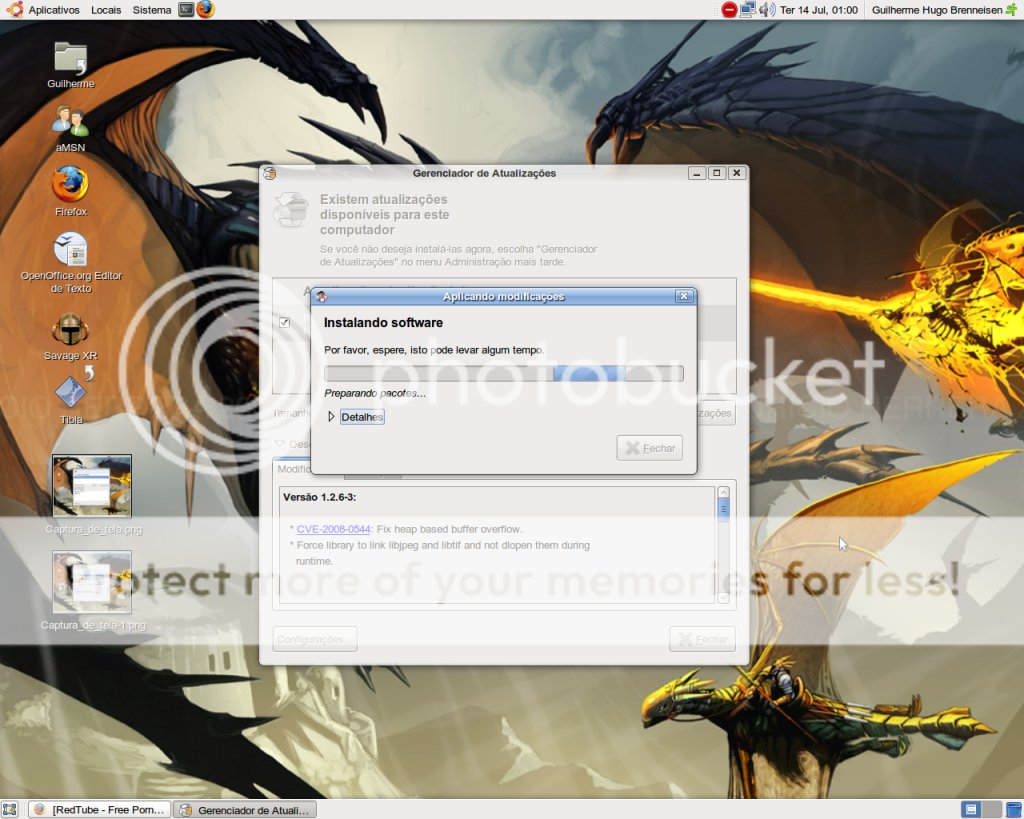The image size is (1024, 819).
Task: Select the Savage XR desktop icon
Action: coord(71,336)
